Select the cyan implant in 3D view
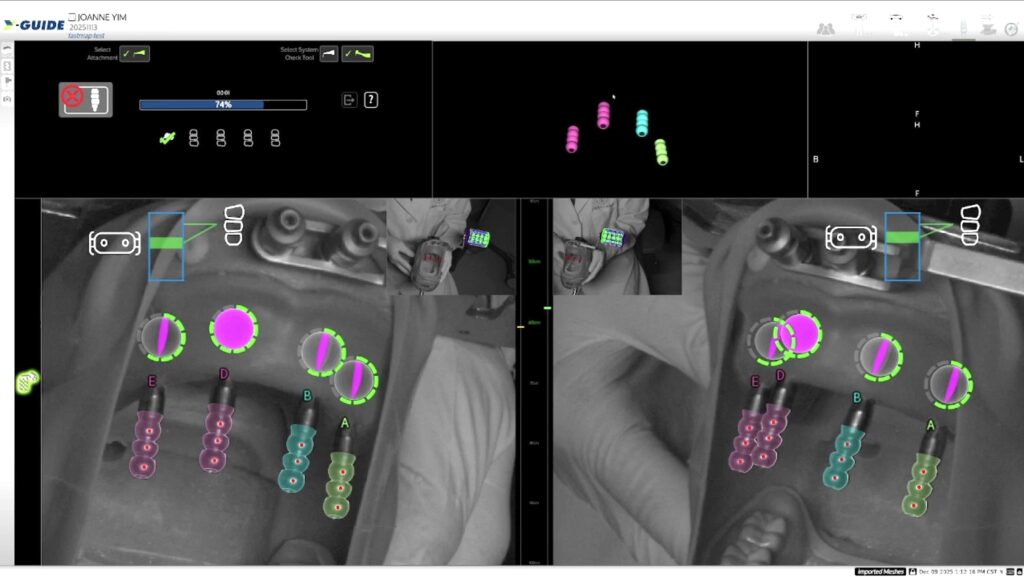The image size is (1024, 577). coord(642,123)
